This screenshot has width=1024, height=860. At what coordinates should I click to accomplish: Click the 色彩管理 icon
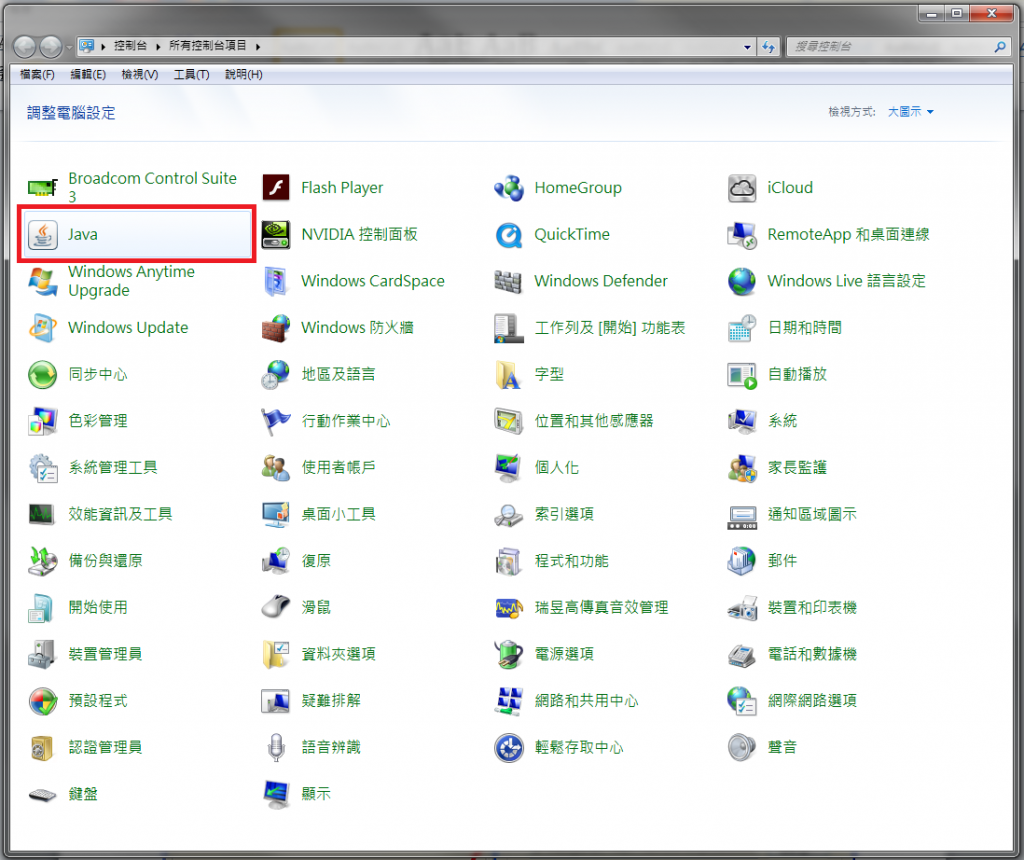click(x=42, y=421)
